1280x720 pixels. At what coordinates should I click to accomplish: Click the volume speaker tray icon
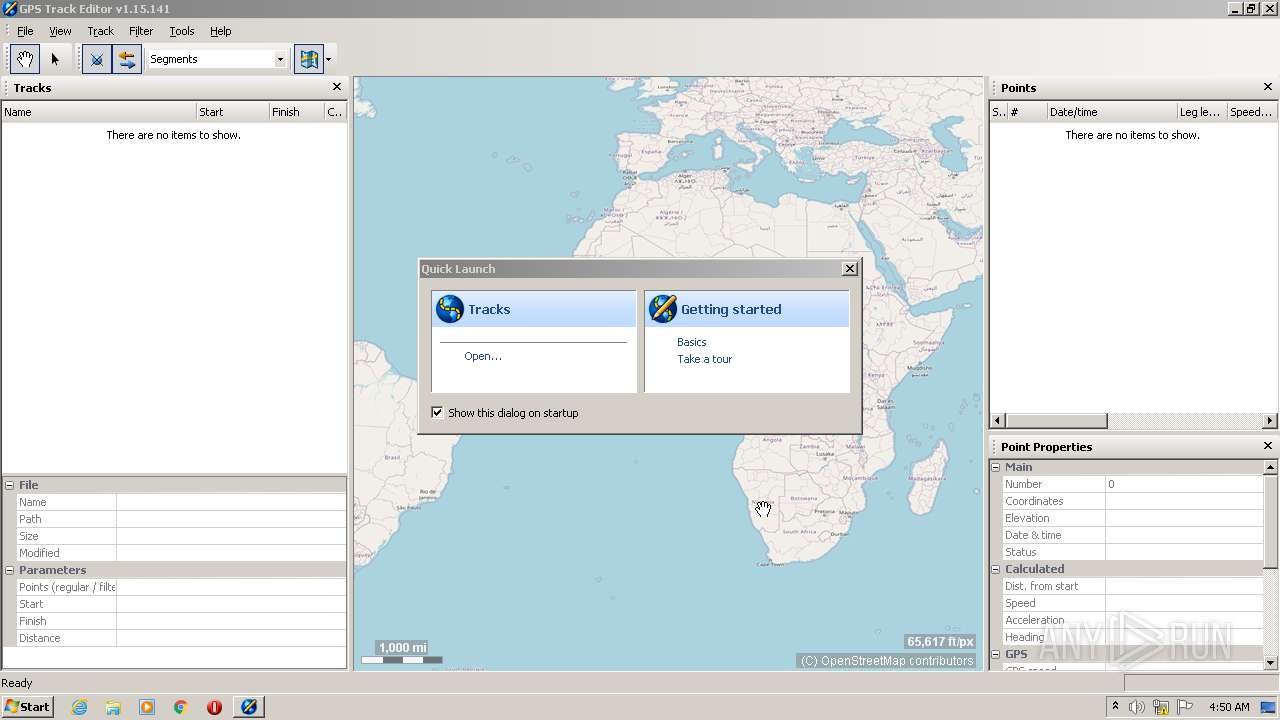(x=1136, y=707)
